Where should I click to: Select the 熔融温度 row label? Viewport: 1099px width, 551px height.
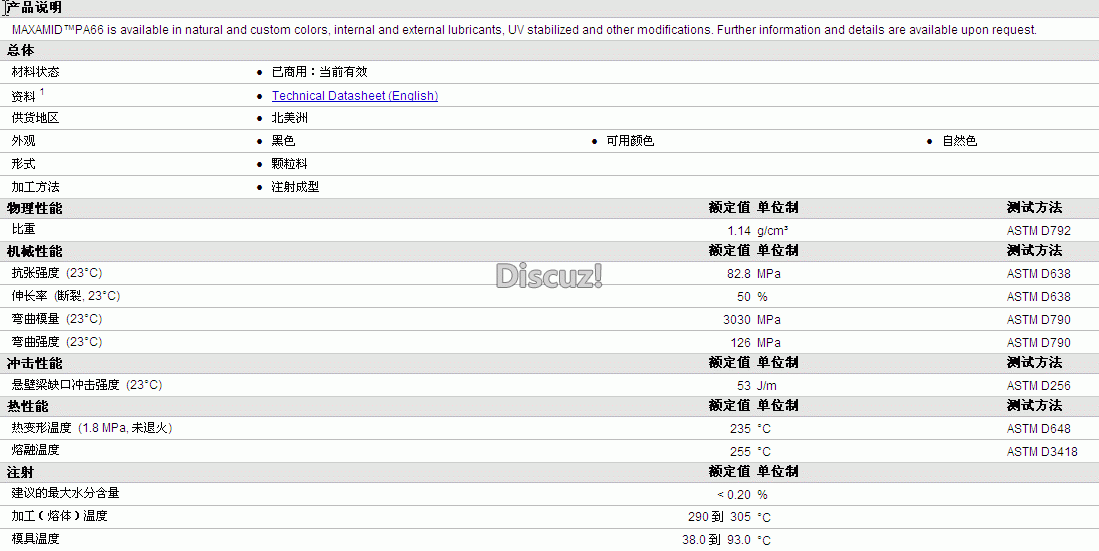pyautogui.click(x=36, y=450)
